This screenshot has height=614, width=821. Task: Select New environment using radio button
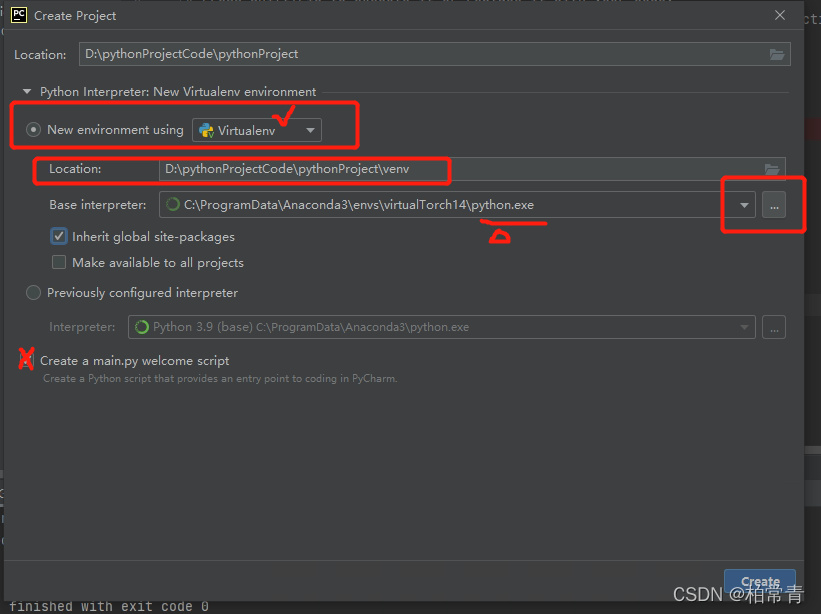[x=34, y=129]
